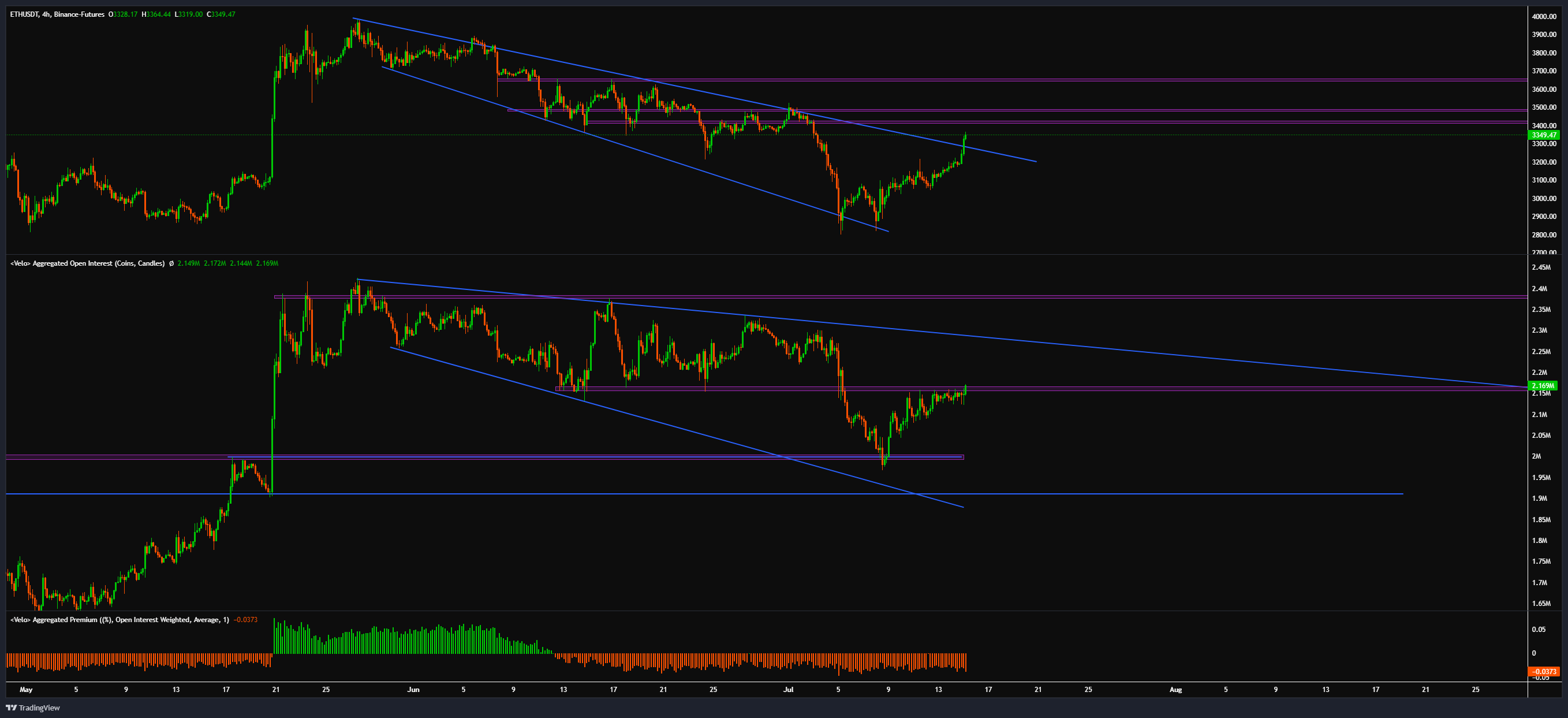This screenshot has width=1568, height=718.
Task: Click the 'Aug' label on the time axis
Action: point(1175,689)
